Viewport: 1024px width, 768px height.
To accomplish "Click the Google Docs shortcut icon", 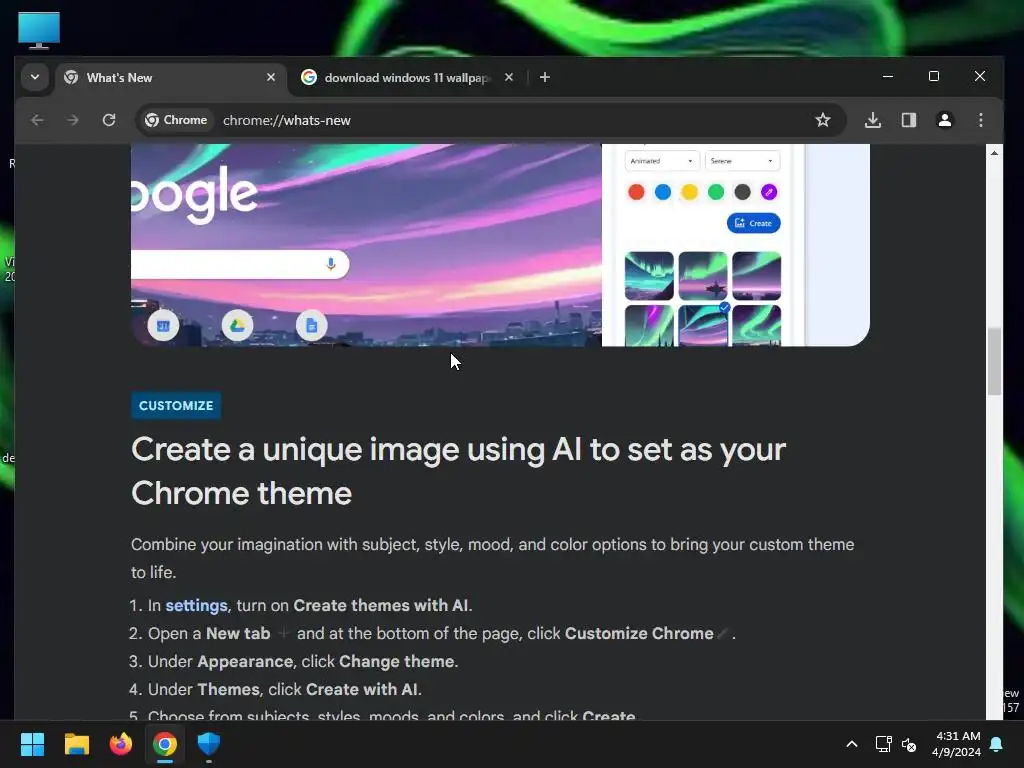I will tap(312, 325).
